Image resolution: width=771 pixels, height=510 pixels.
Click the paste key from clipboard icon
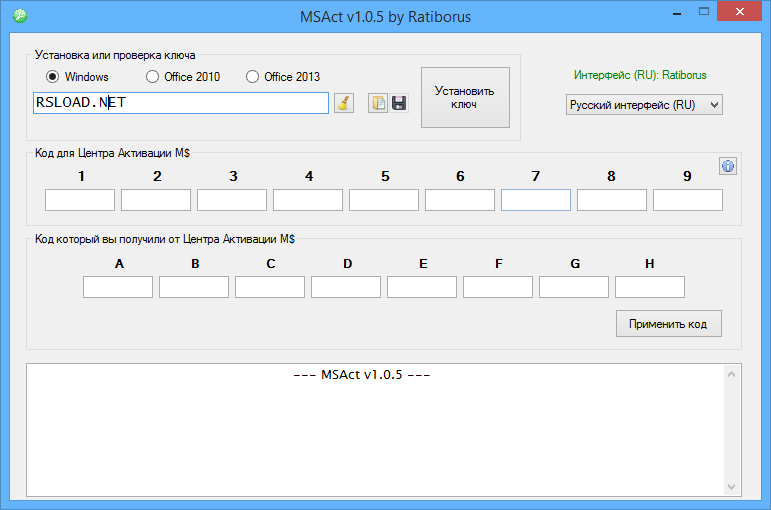[378, 103]
